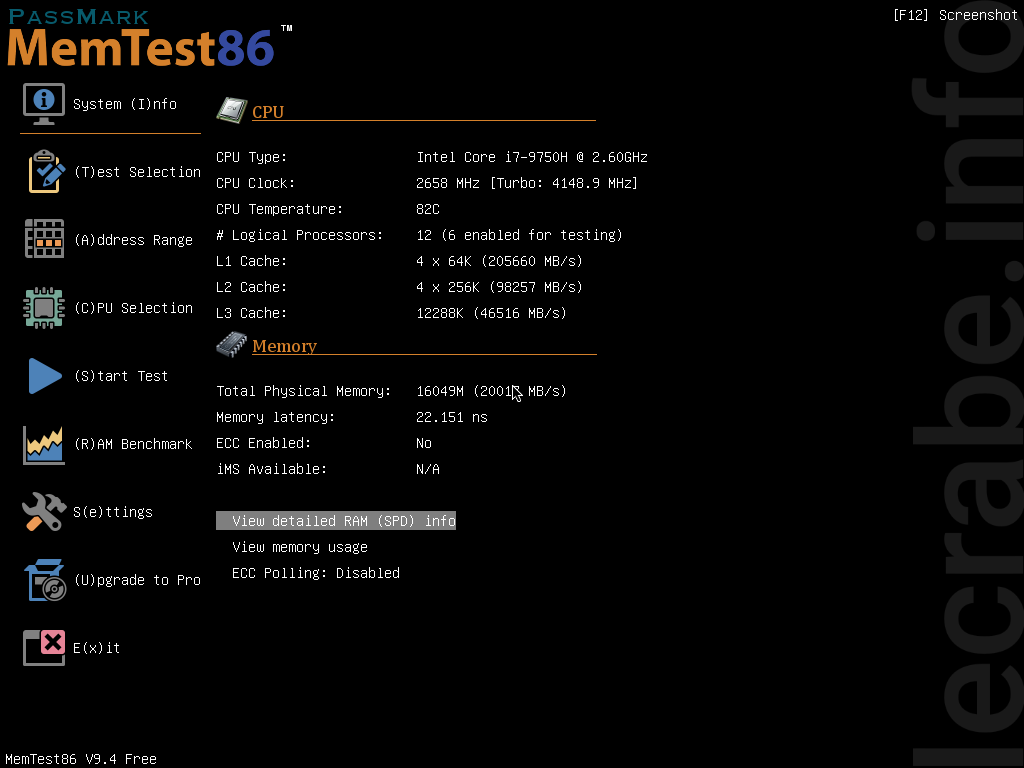Click the [F12] Screenshot label

(x=955, y=15)
